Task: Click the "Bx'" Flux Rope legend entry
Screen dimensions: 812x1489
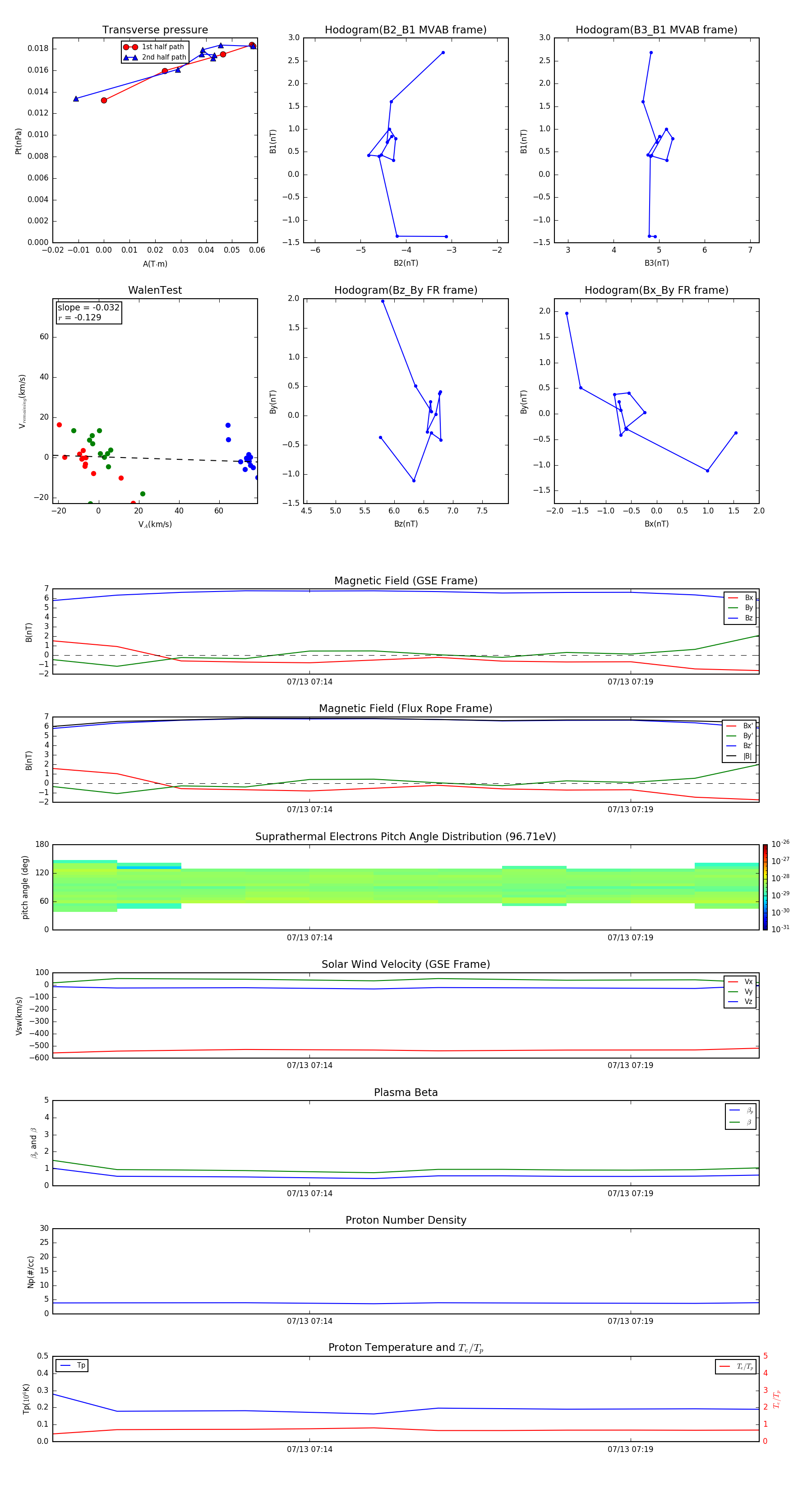Action: pyautogui.click(x=739, y=726)
